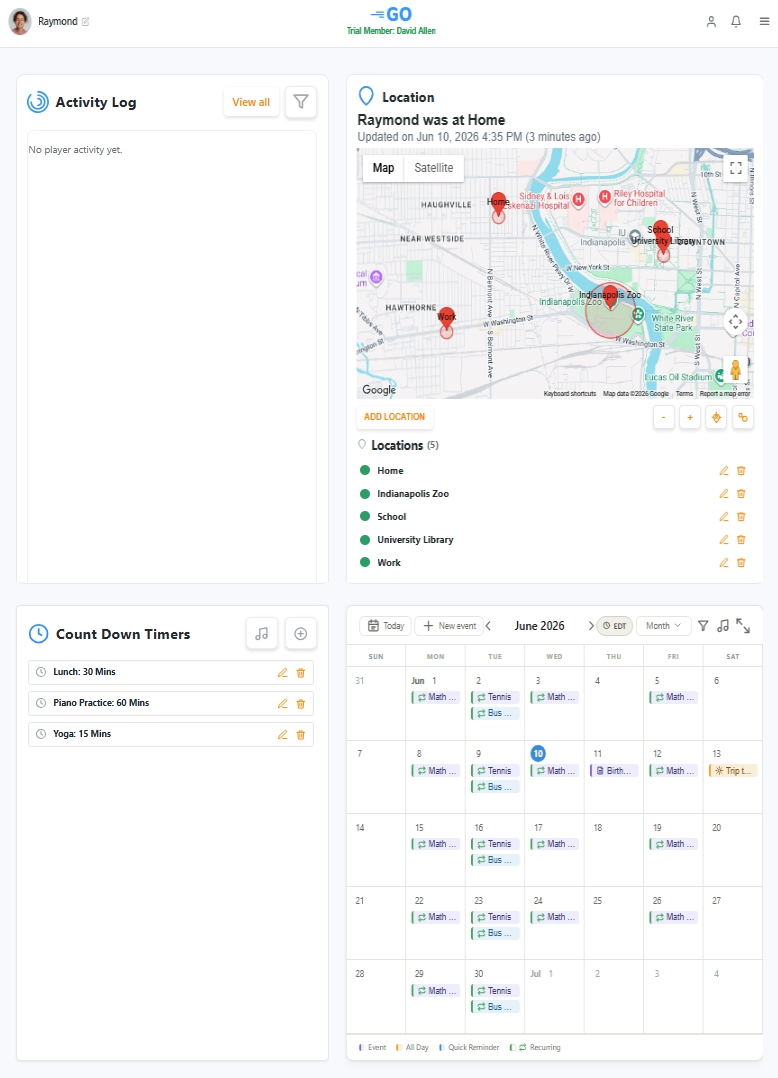Screen dimensions: 778x1078
Task: Open the hamburger menu icon
Action: pyautogui.click(x=764, y=21)
